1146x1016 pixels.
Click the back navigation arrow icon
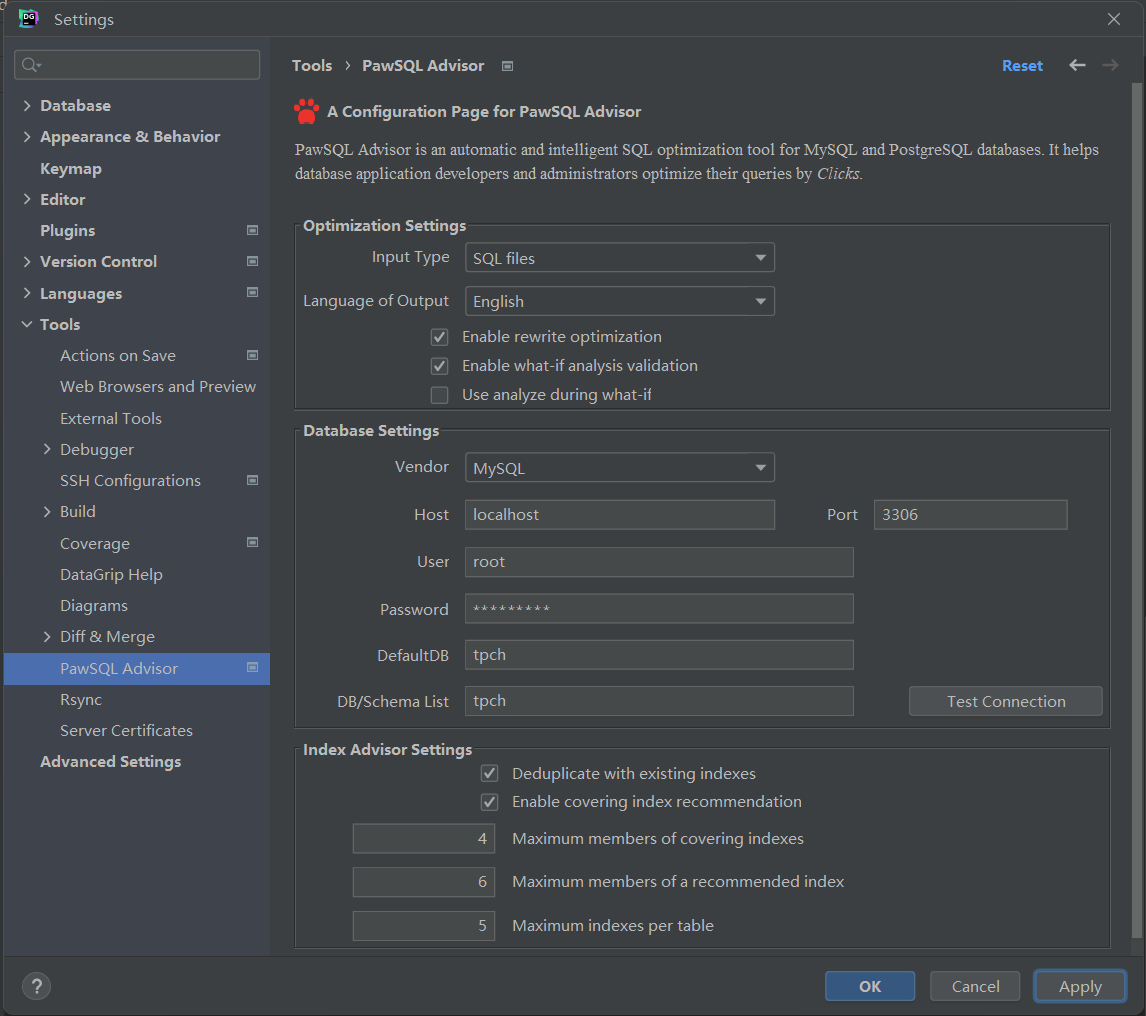pos(1077,65)
